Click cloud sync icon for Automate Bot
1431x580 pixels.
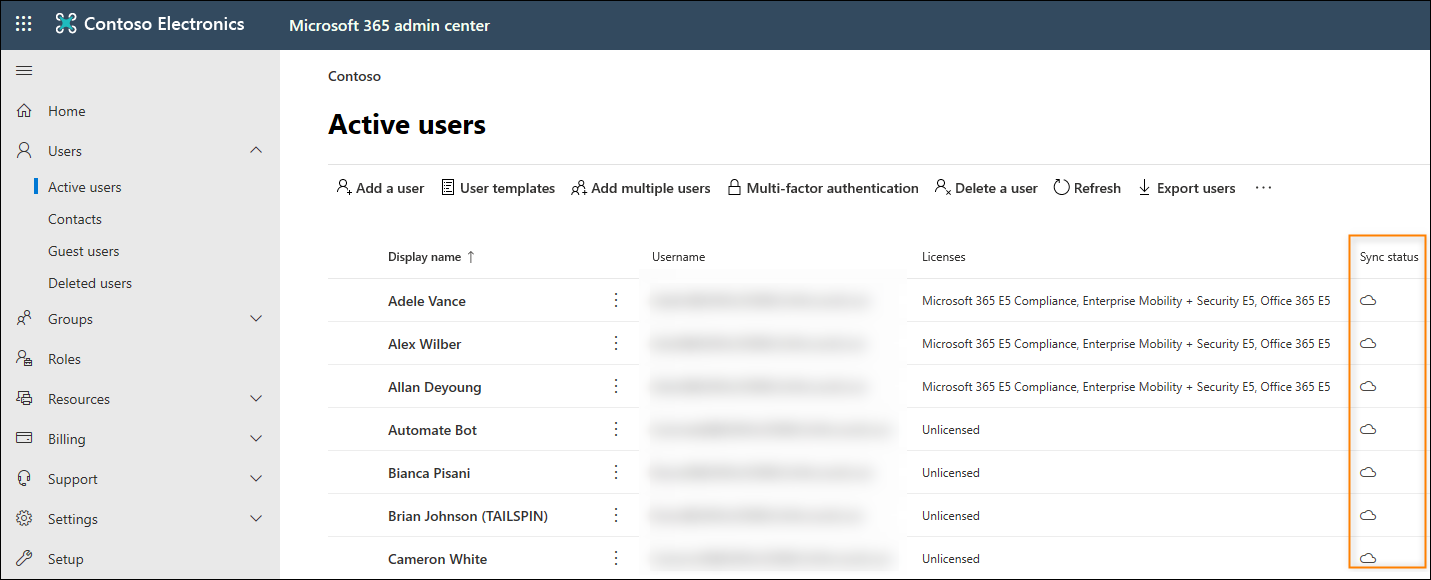pyautogui.click(x=1368, y=429)
